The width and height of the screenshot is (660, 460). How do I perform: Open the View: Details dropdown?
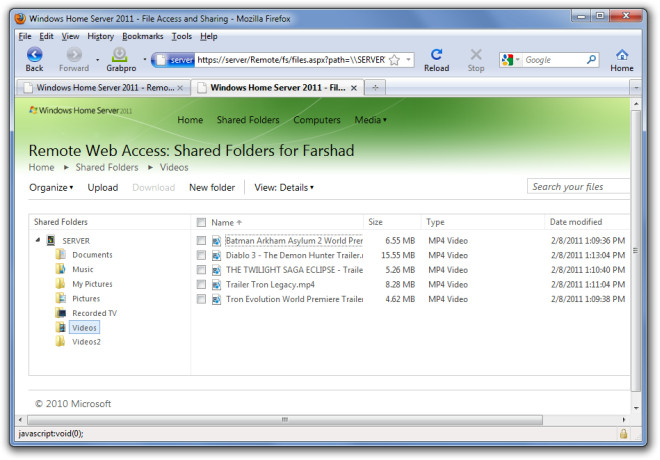pyautogui.click(x=284, y=188)
